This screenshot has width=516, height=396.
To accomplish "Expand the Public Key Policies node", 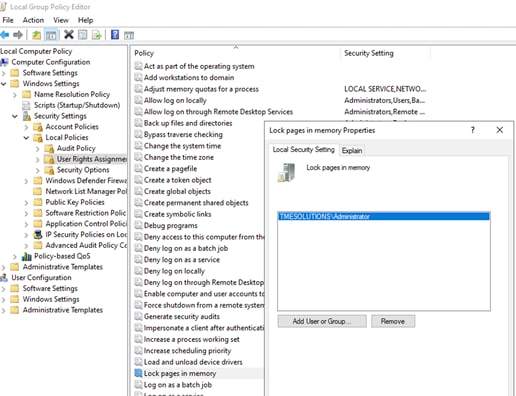I will click(x=26, y=202).
